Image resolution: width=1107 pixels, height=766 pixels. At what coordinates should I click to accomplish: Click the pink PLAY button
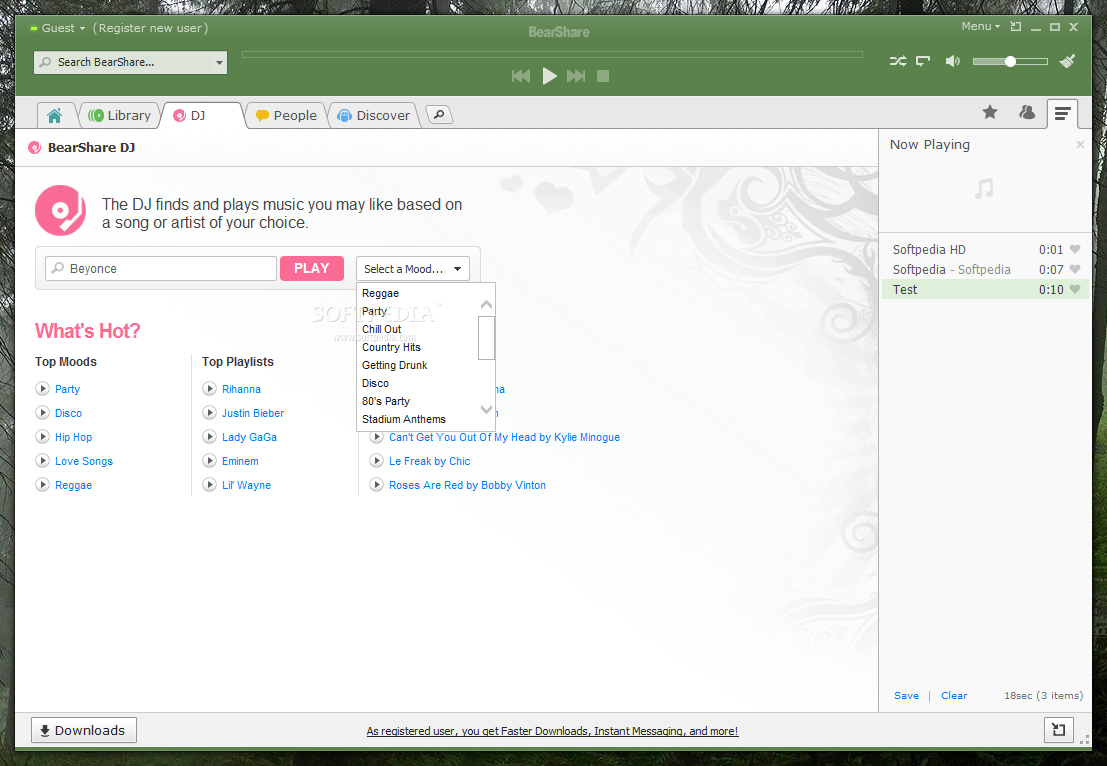312,268
